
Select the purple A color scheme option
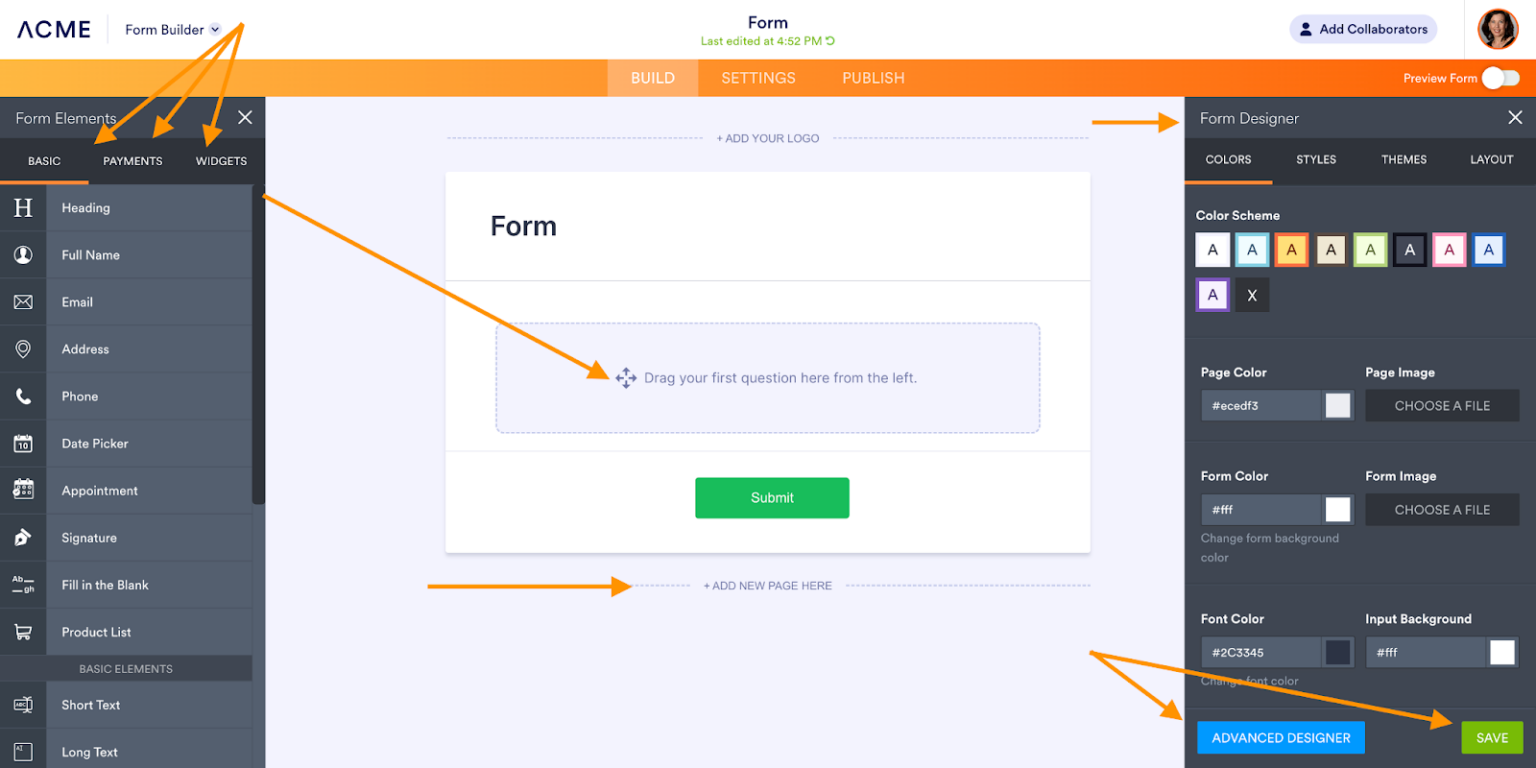pyautogui.click(x=1213, y=294)
